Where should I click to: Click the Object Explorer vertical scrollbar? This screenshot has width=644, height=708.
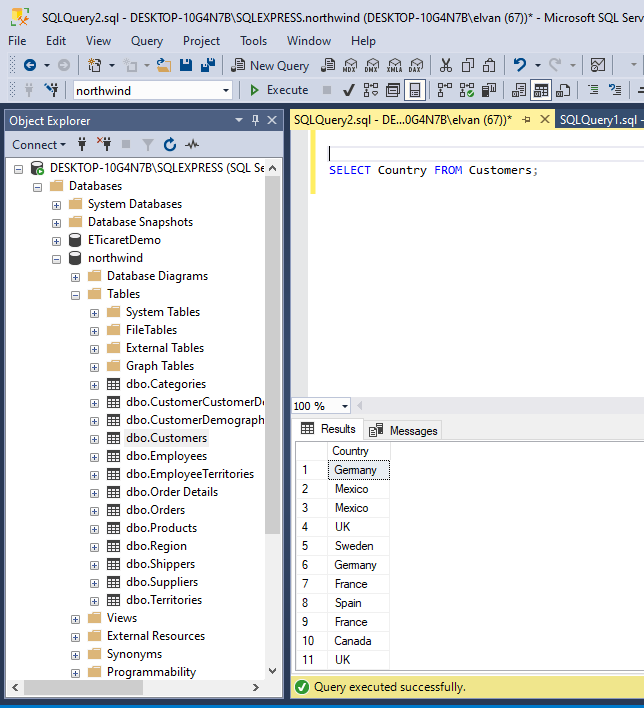tap(272, 355)
